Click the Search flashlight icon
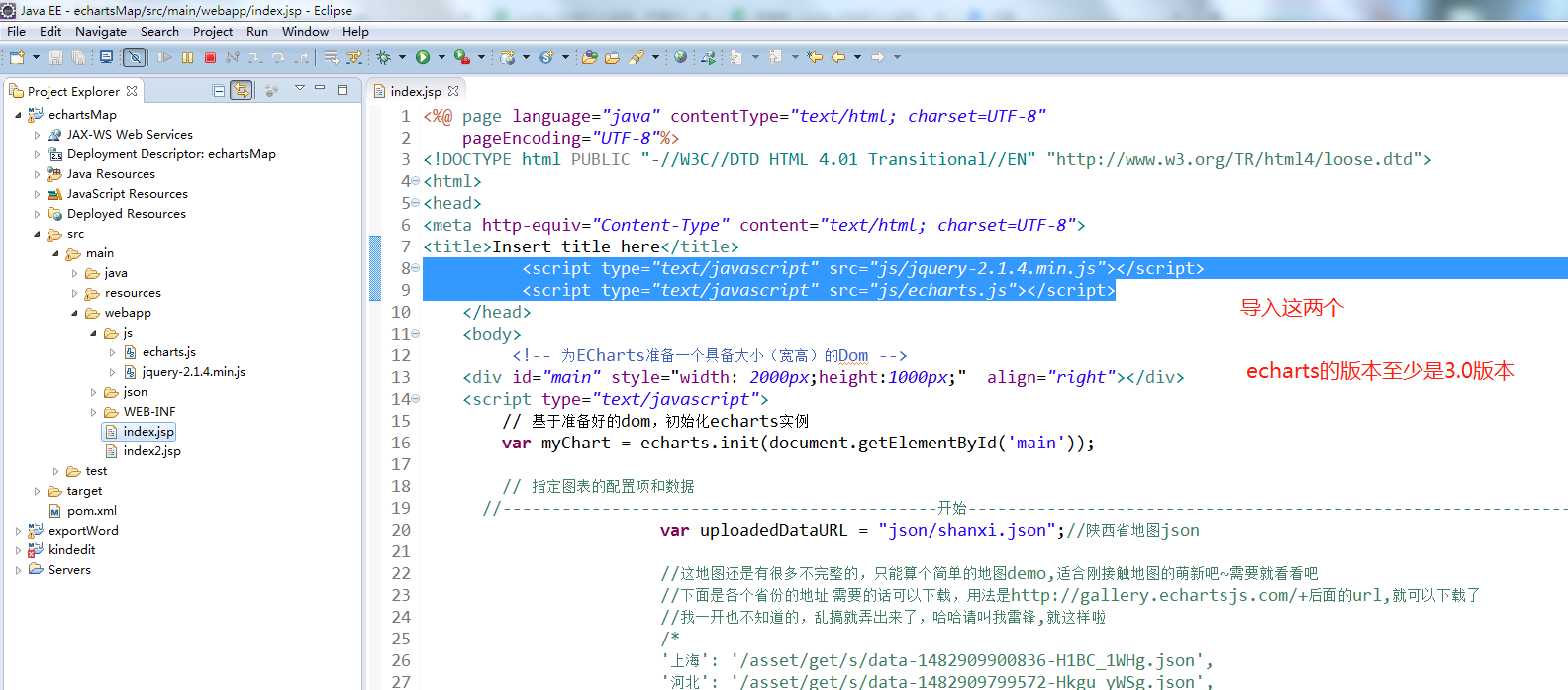This screenshot has width=1568, height=690. [x=636, y=57]
